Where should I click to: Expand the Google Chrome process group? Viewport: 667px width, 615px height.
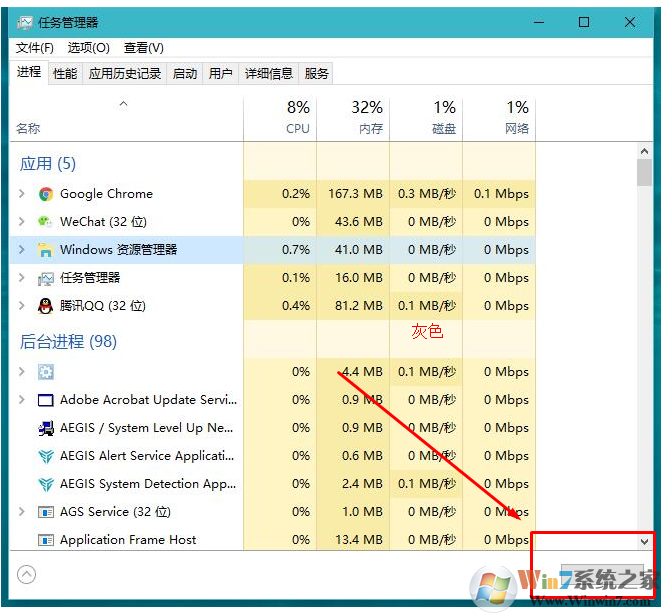[22, 194]
